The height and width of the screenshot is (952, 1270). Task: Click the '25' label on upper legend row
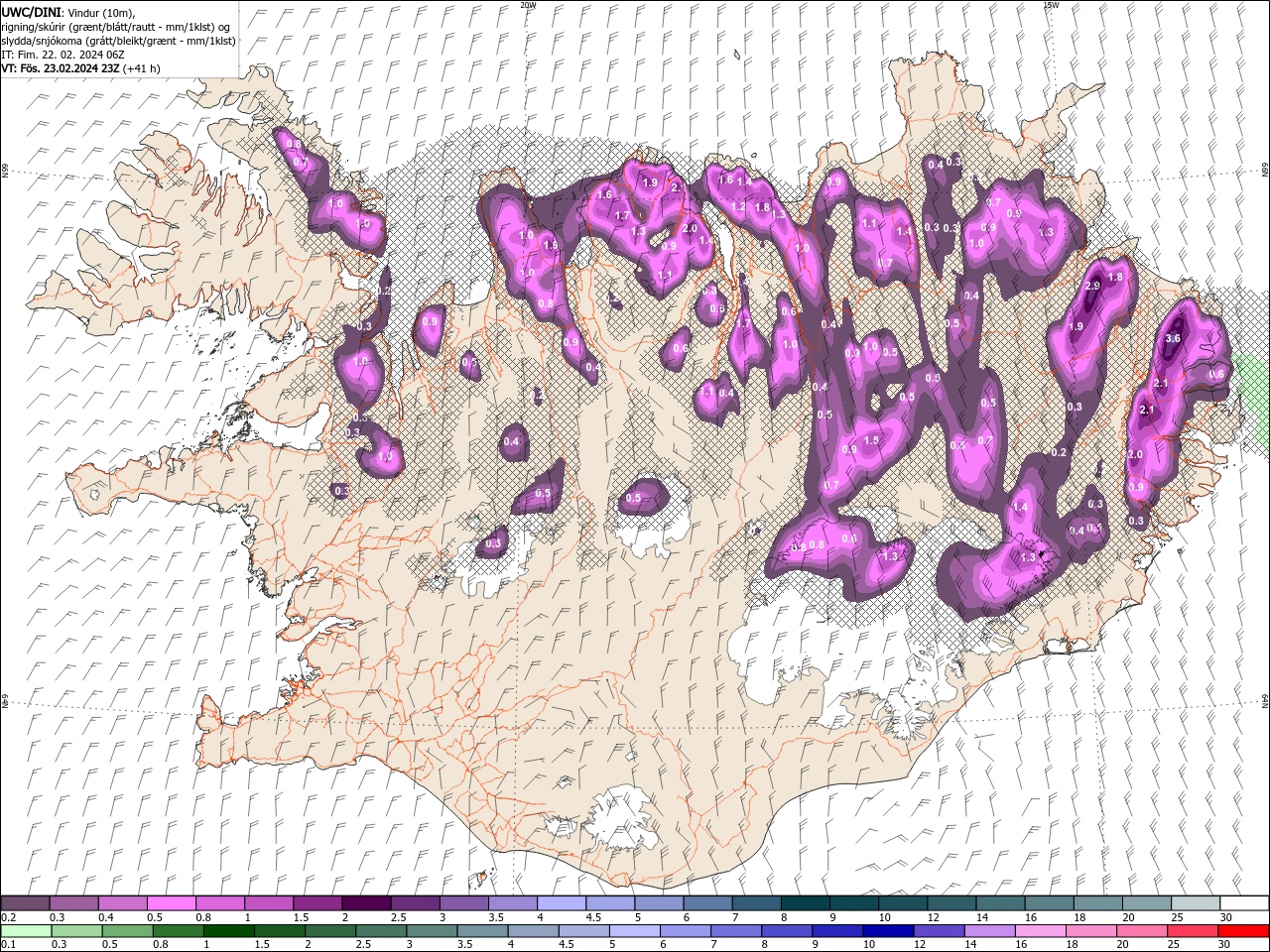click(1177, 917)
